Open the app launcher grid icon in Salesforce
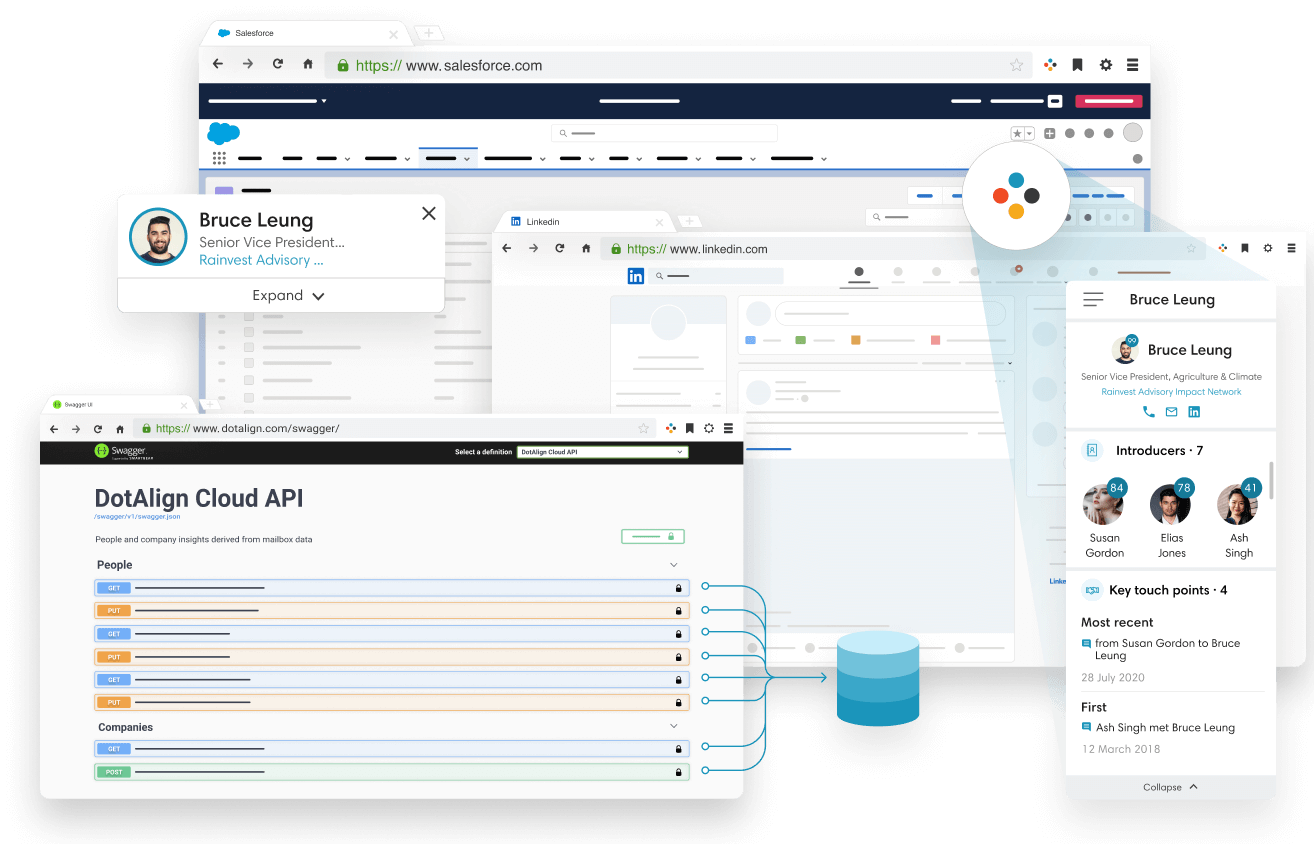The width and height of the screenshot is (1314, 844). (x=219, y=157)
